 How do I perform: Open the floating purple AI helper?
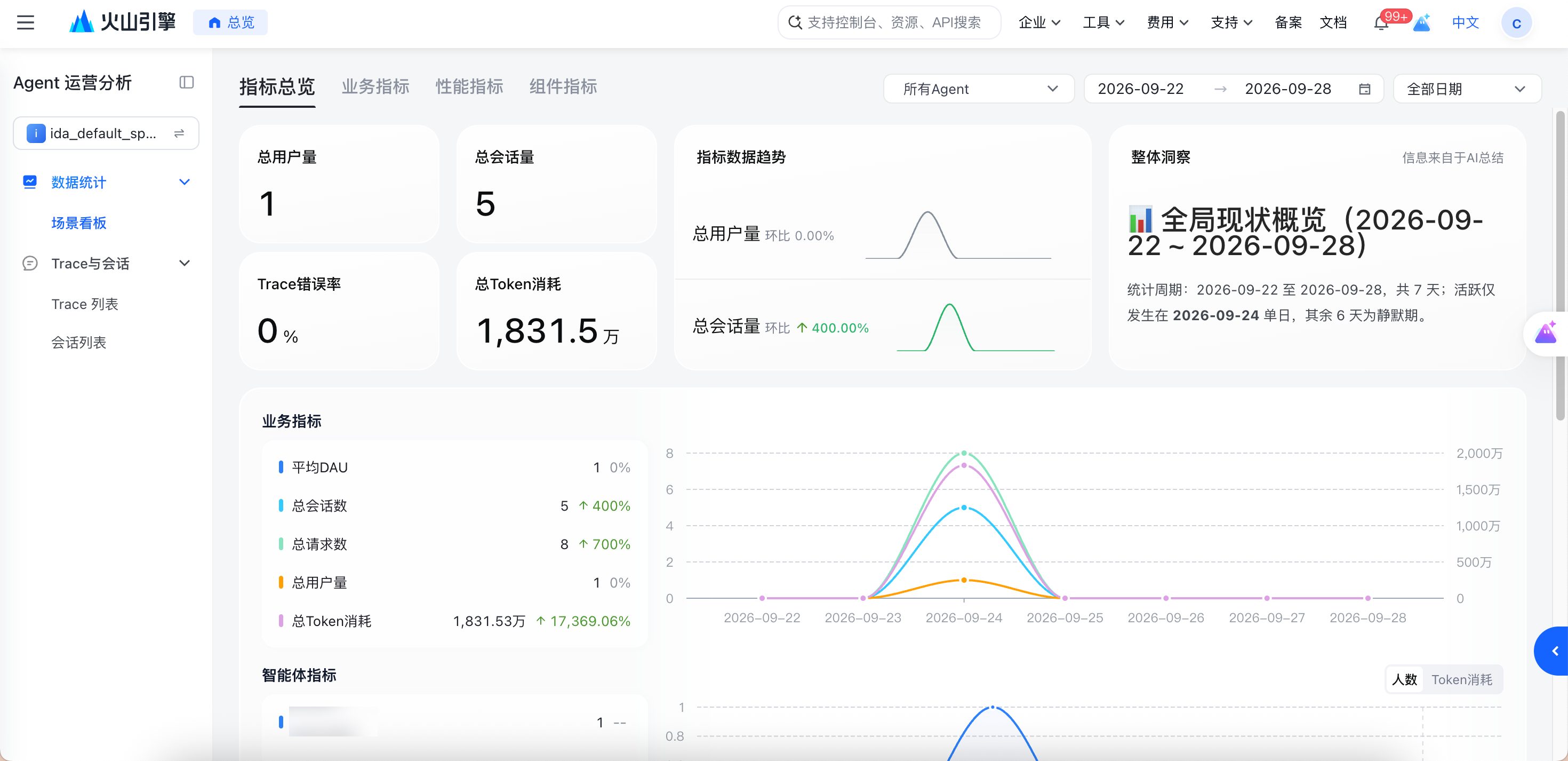pos(1546,334)
